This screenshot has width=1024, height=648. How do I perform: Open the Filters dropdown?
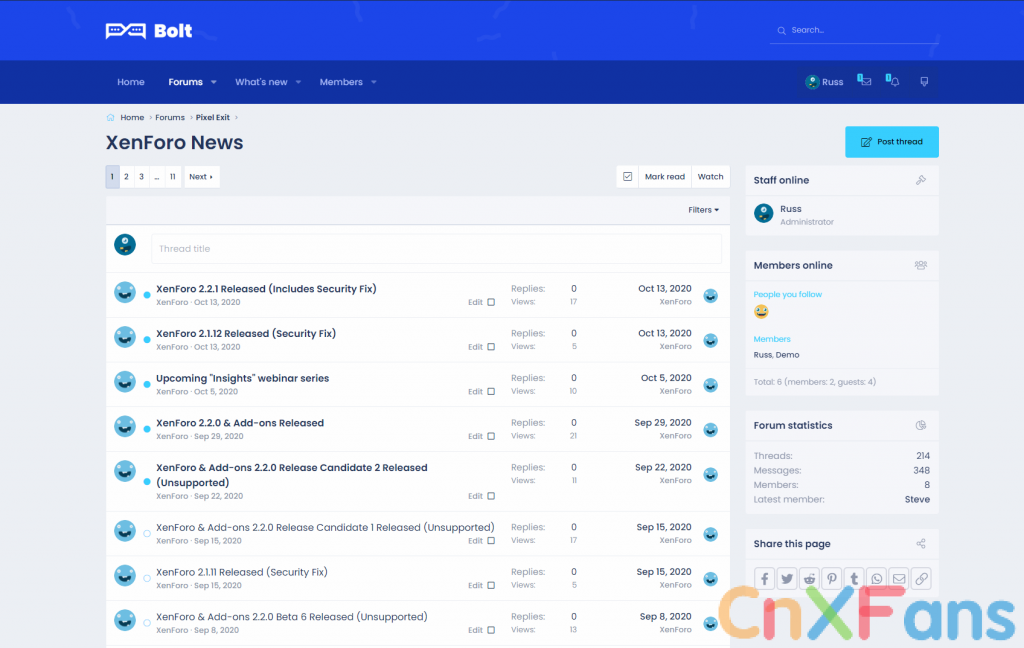tap(703, 210)
